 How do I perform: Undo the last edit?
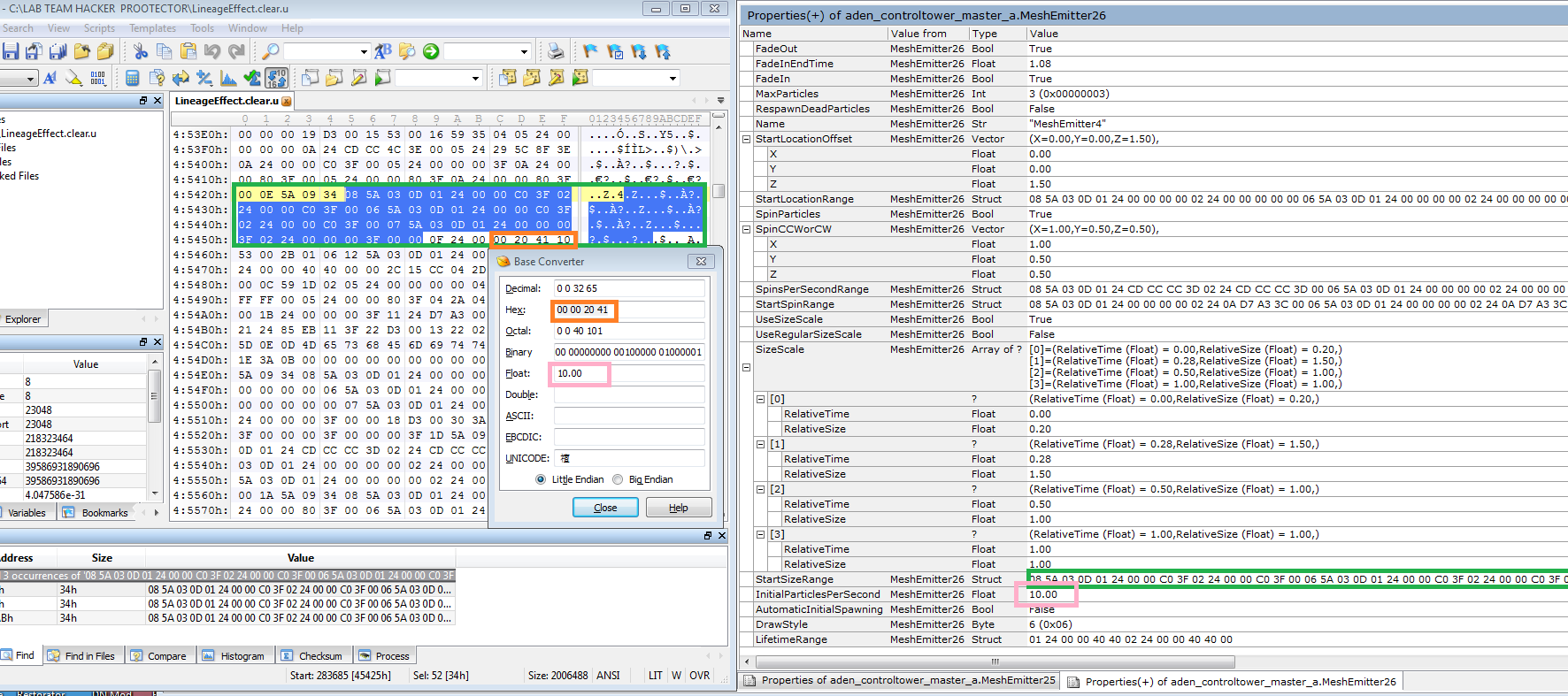pyautogui.click(x=212, y=51)
